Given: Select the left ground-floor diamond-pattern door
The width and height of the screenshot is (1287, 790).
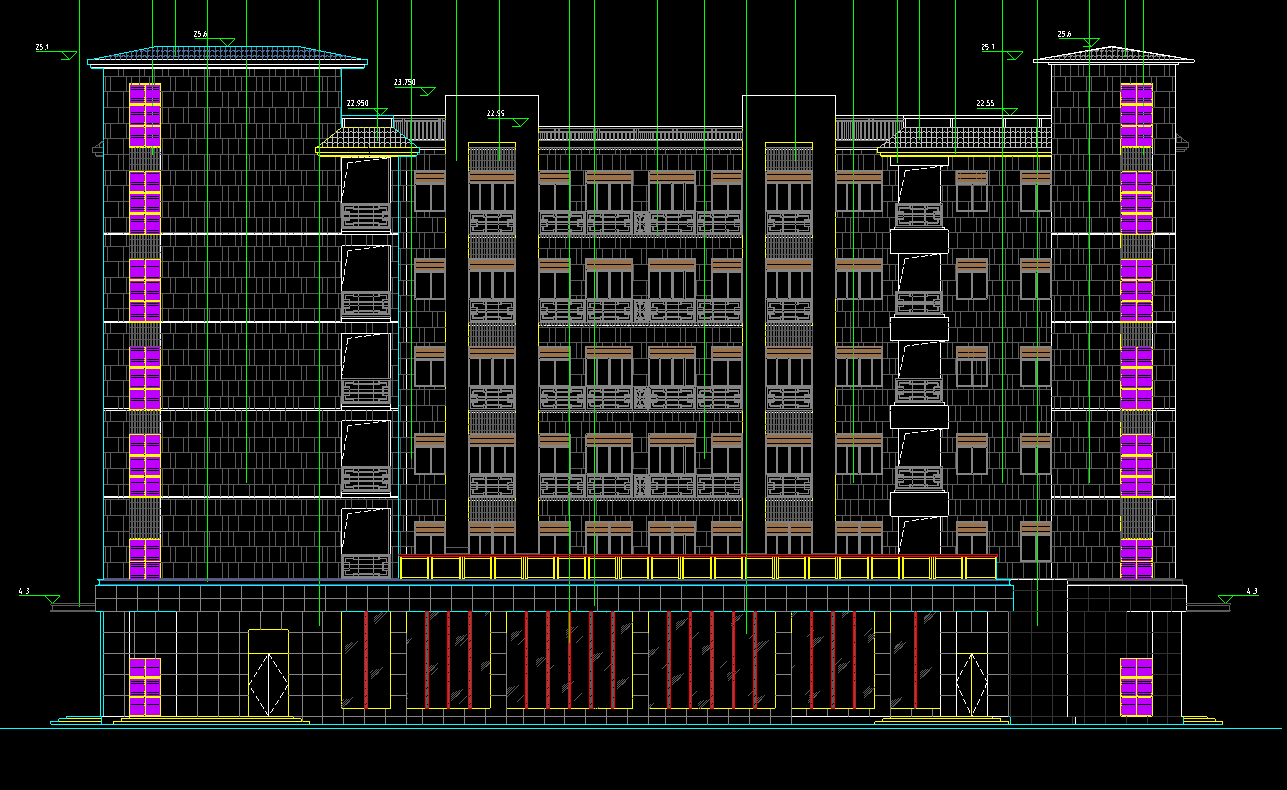Looking at the screenshot, I should coord(268,673).
